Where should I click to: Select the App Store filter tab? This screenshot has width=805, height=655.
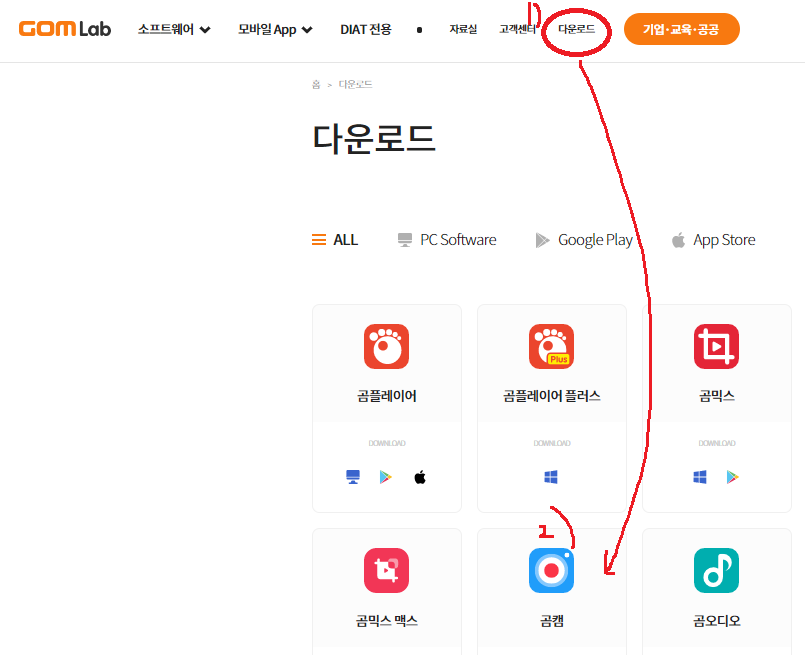coord(714,240)
